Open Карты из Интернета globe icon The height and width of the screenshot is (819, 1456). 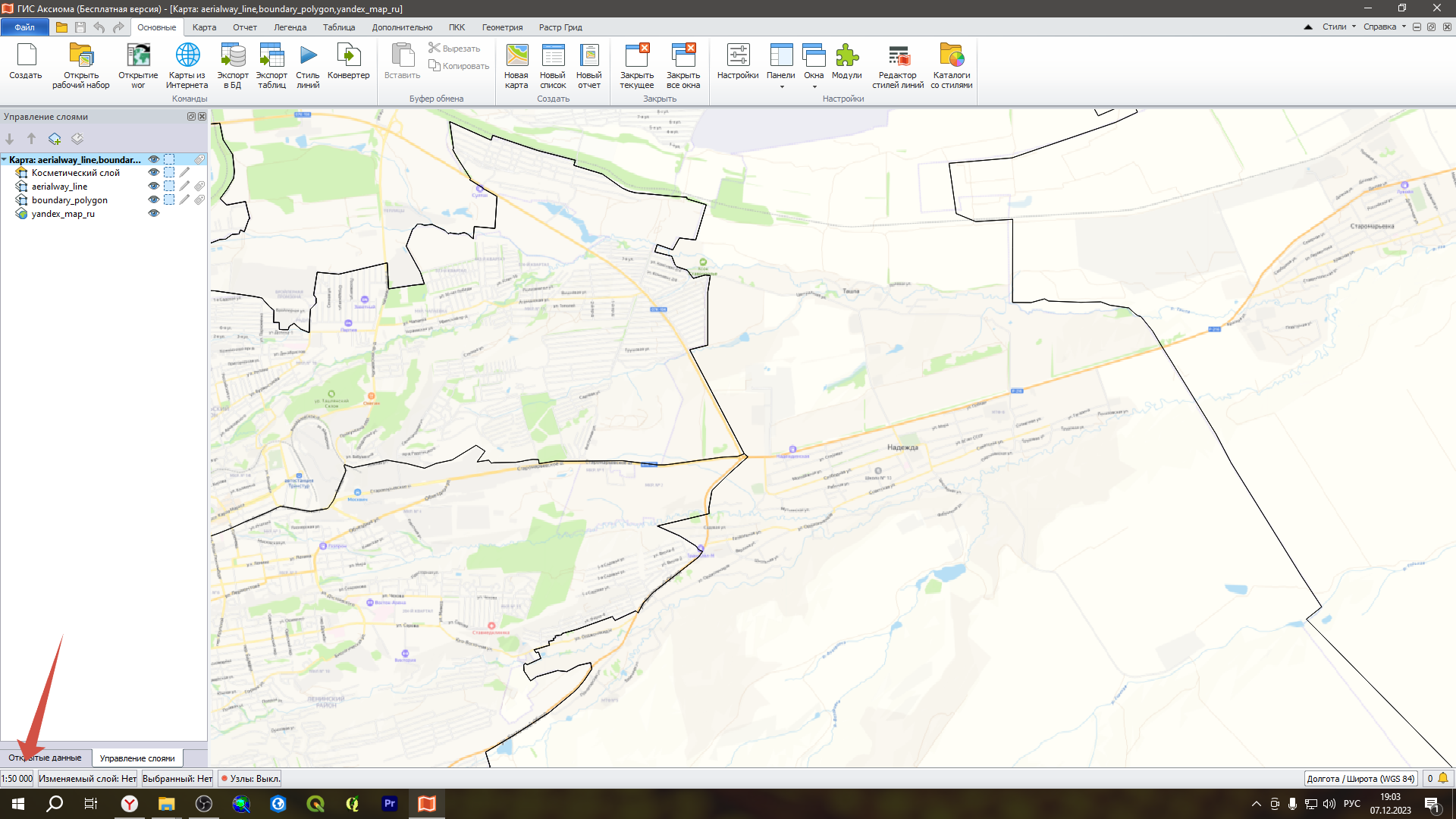click(187, 56)
